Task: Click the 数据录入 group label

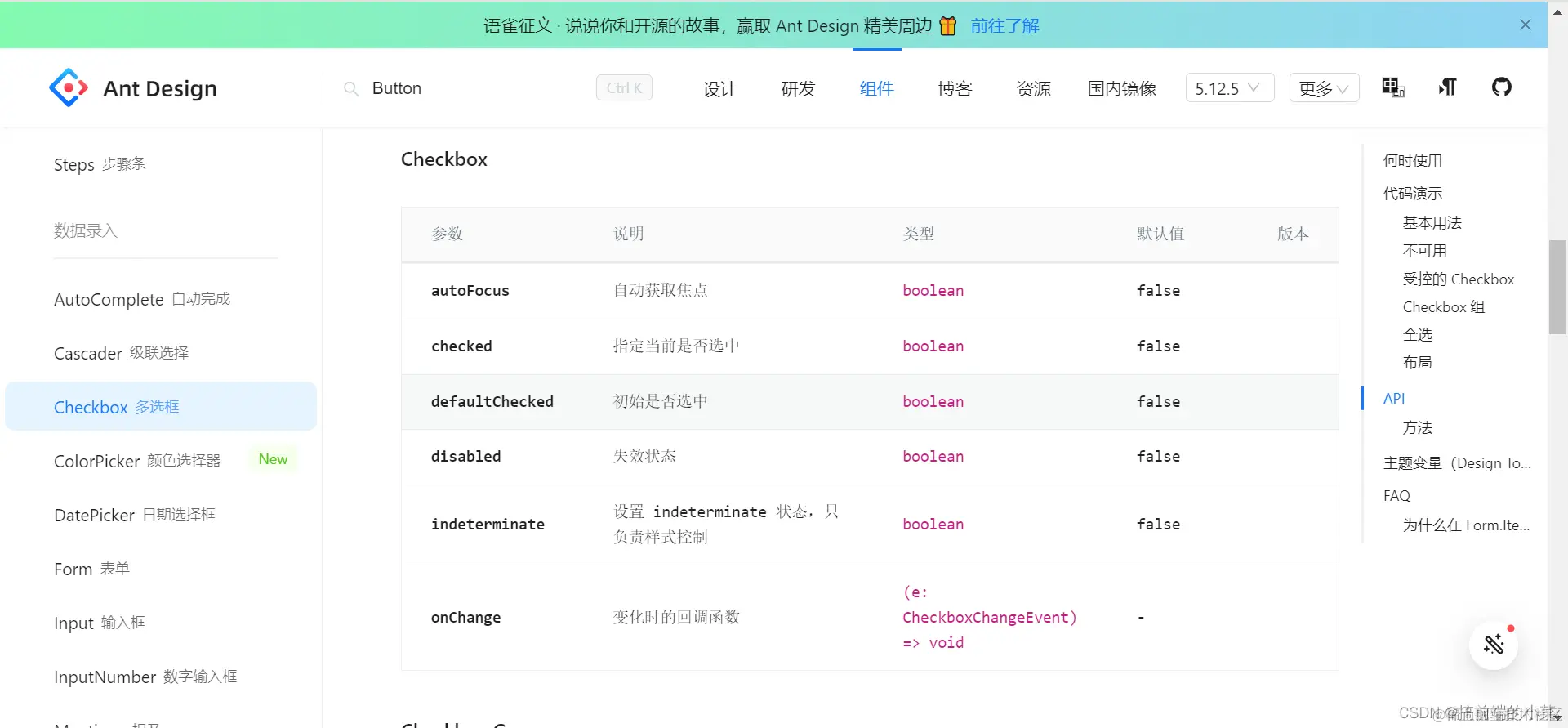Action: pos(86,230)
